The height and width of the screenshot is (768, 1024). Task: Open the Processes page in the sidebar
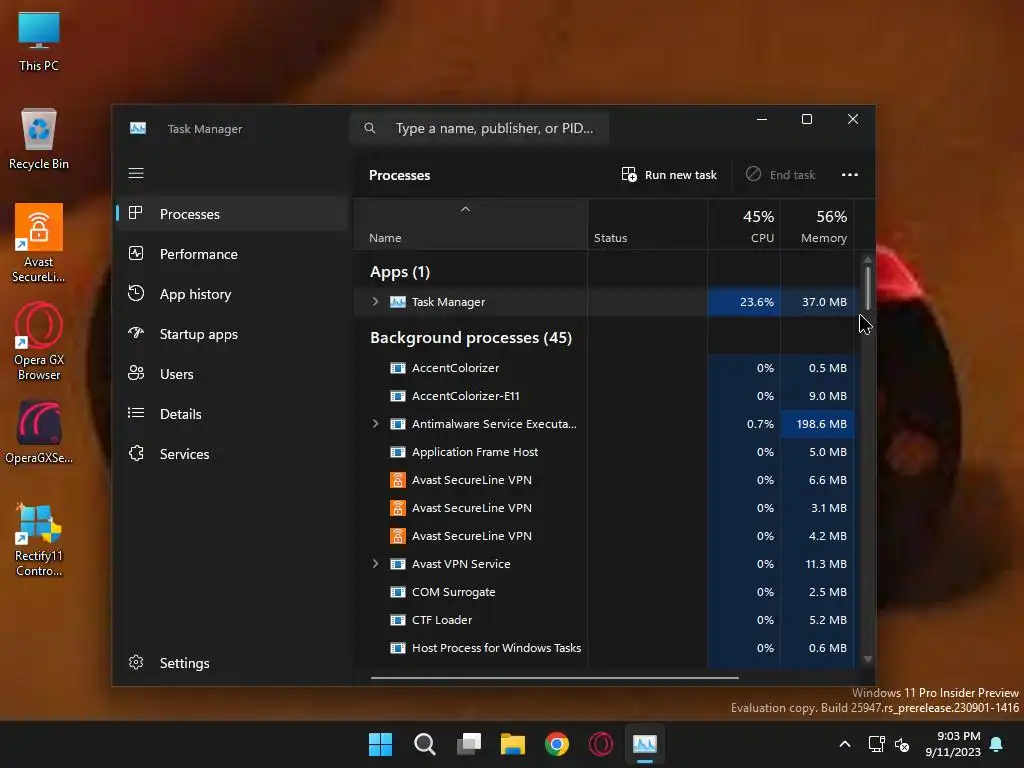(x=232, y=214)
